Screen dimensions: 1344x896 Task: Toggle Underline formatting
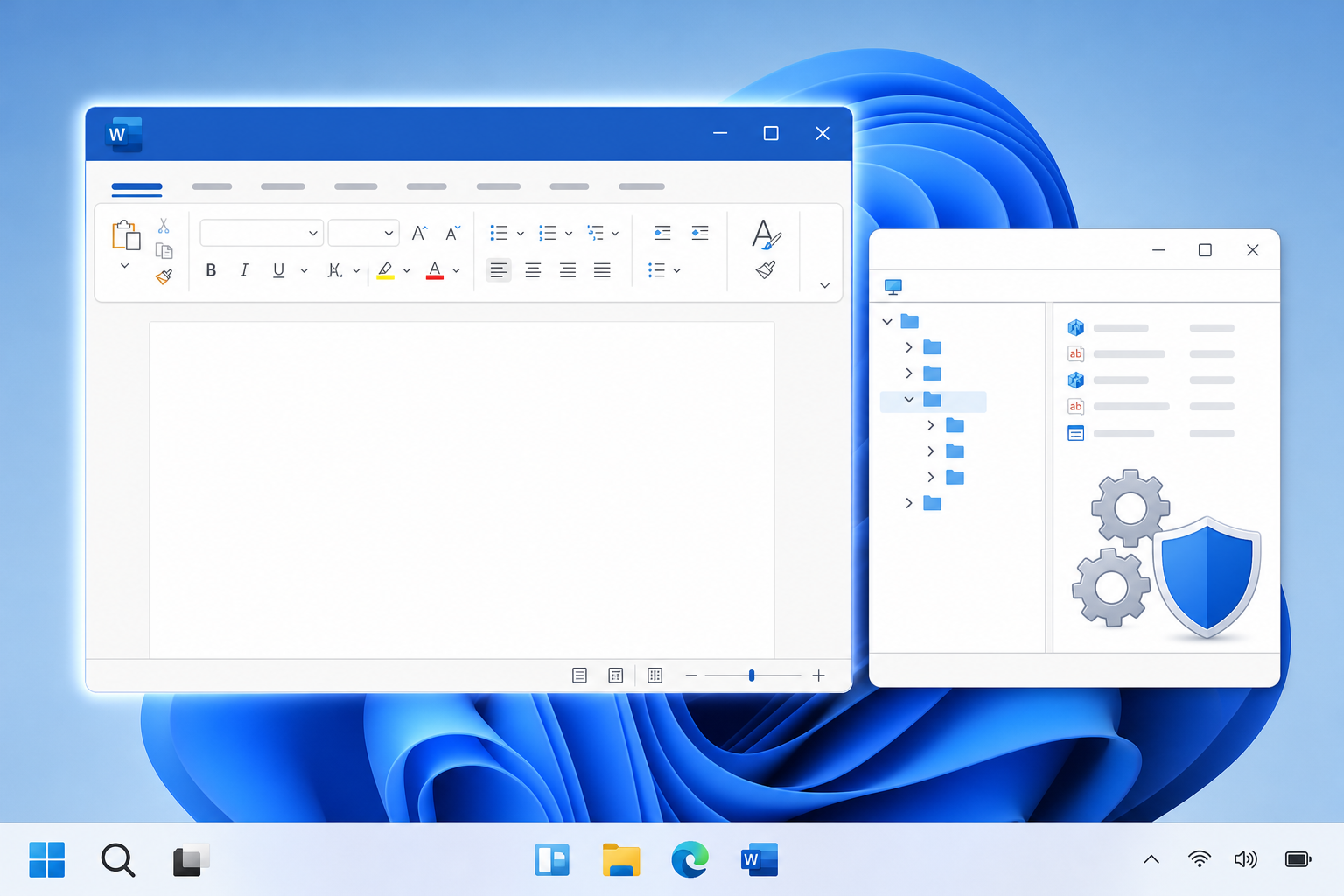[x=278, y=270]
